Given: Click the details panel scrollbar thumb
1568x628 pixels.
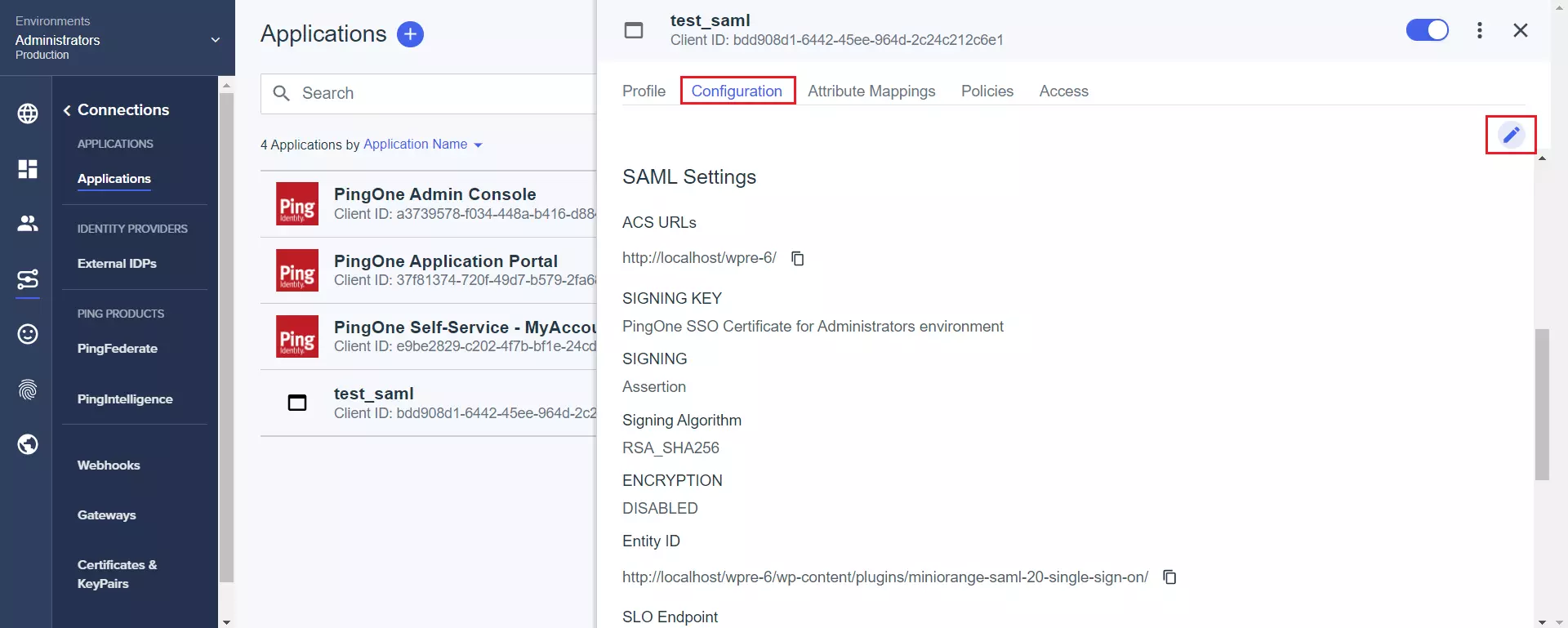Looking at the screenshot, I should 1542,404.
